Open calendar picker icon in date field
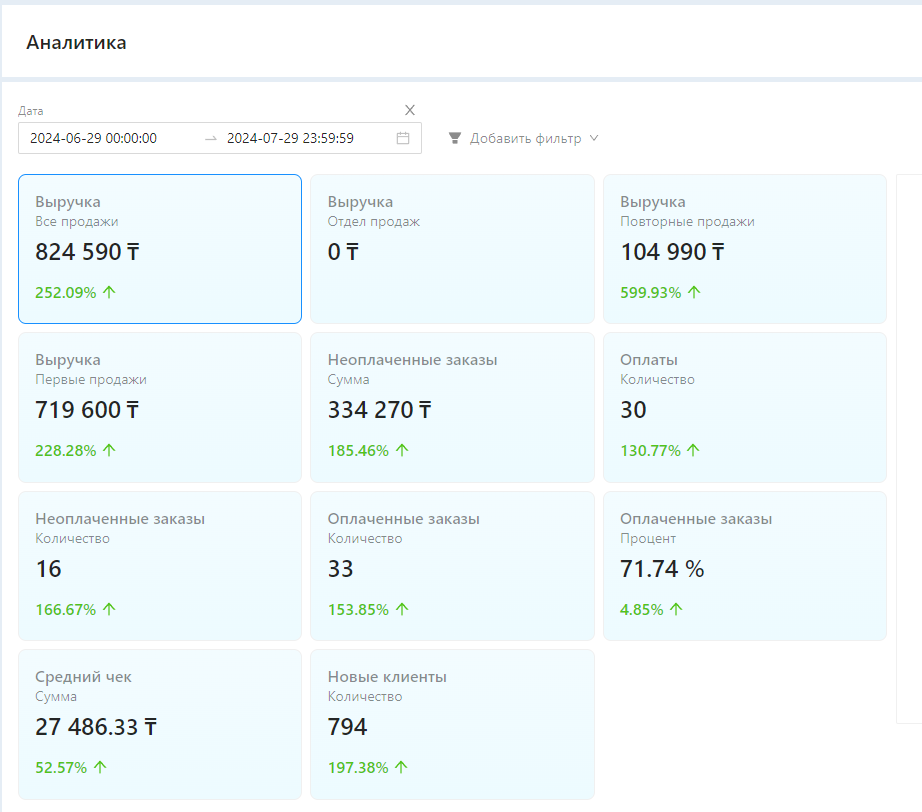 (x=403, y=138)
